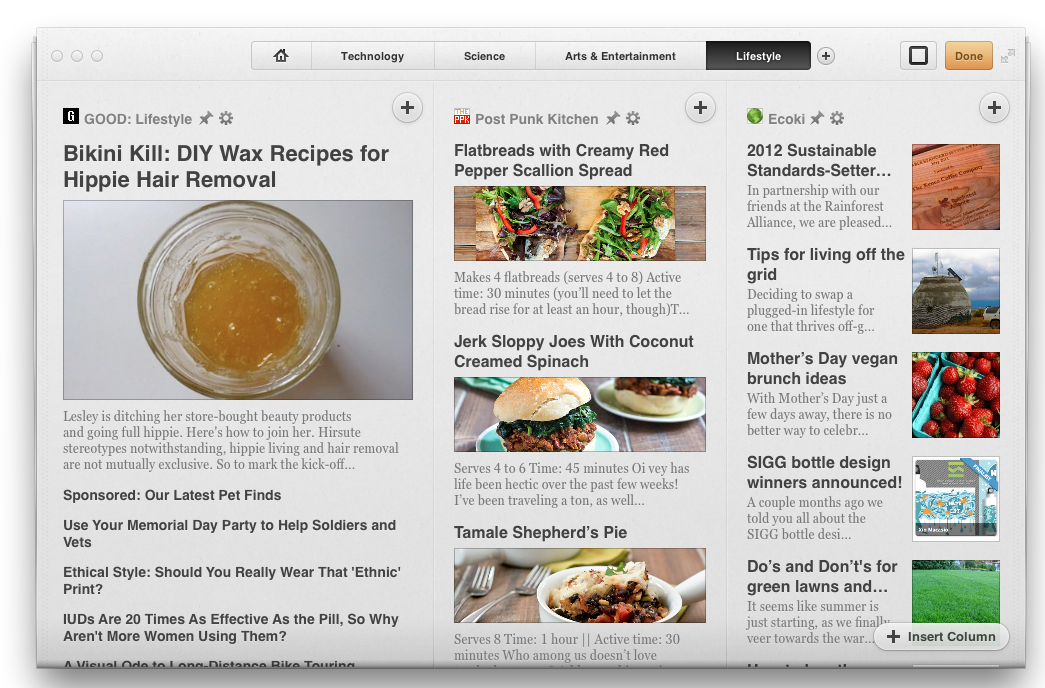Image resolution: width=1045 pixels, height=688 pixels.
Task: Enter fullscreen with the resize arrows icon
Action: point(1007,56)
